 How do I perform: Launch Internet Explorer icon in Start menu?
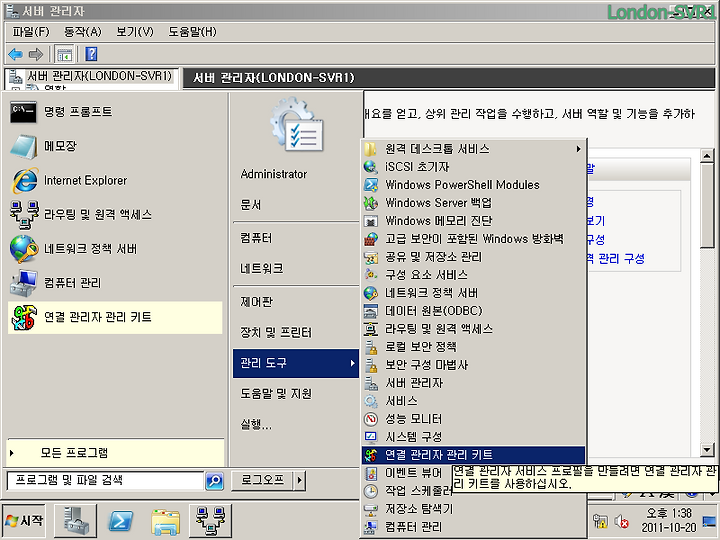(x=23, y=180)
